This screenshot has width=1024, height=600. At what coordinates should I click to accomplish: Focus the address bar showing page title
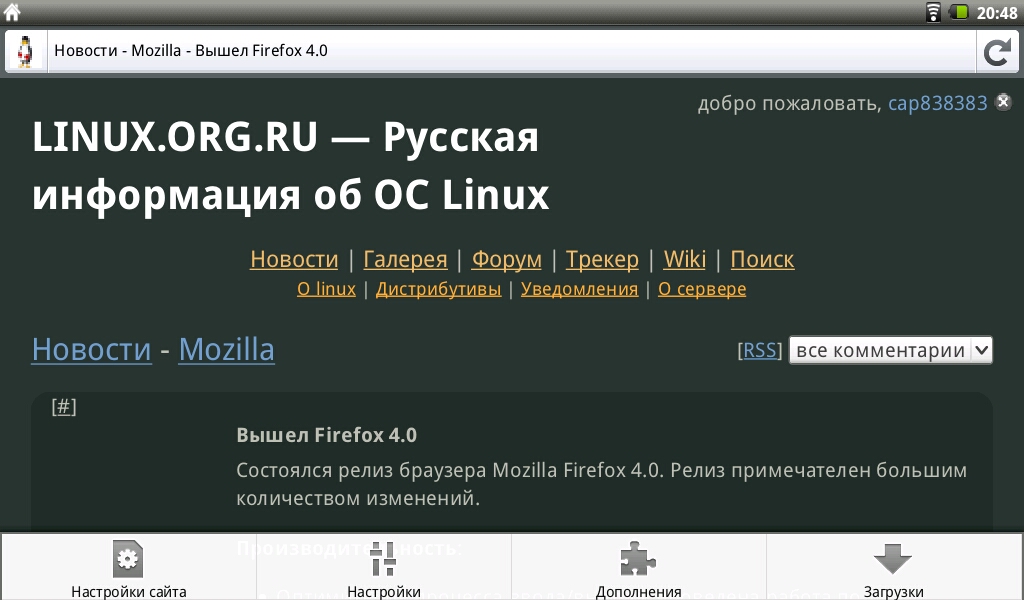click(511, 51)
